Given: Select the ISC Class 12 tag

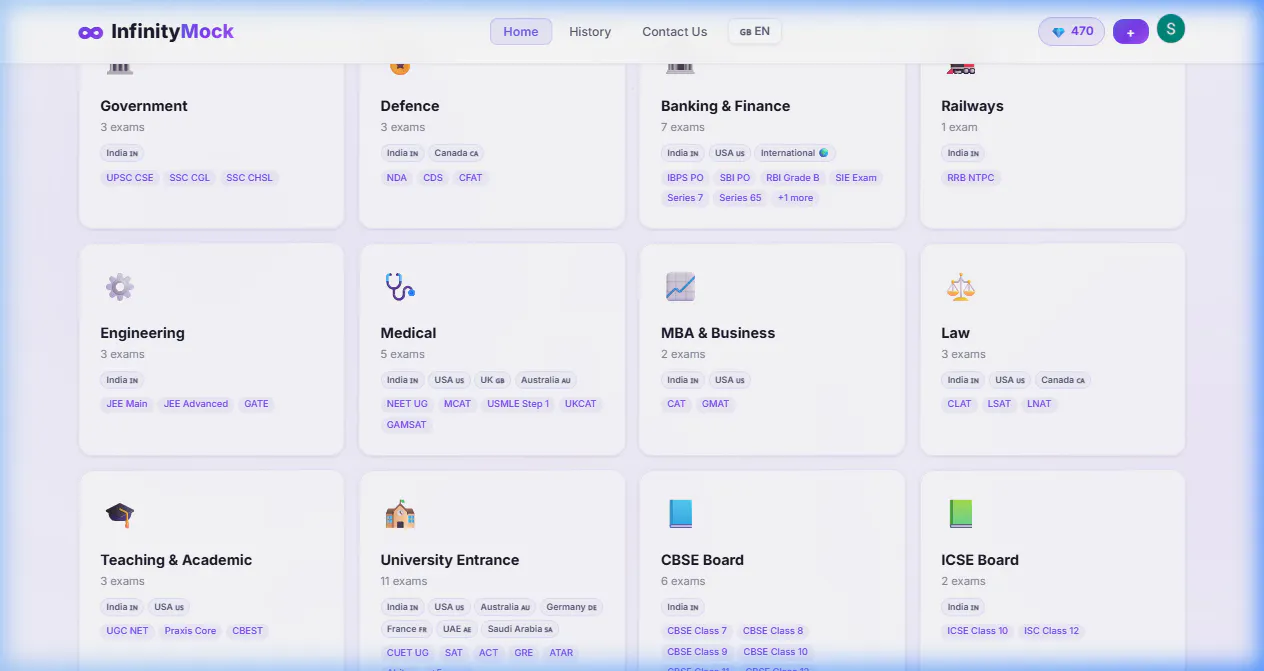Looking at the screenshot, I should tap(1052, 631).
